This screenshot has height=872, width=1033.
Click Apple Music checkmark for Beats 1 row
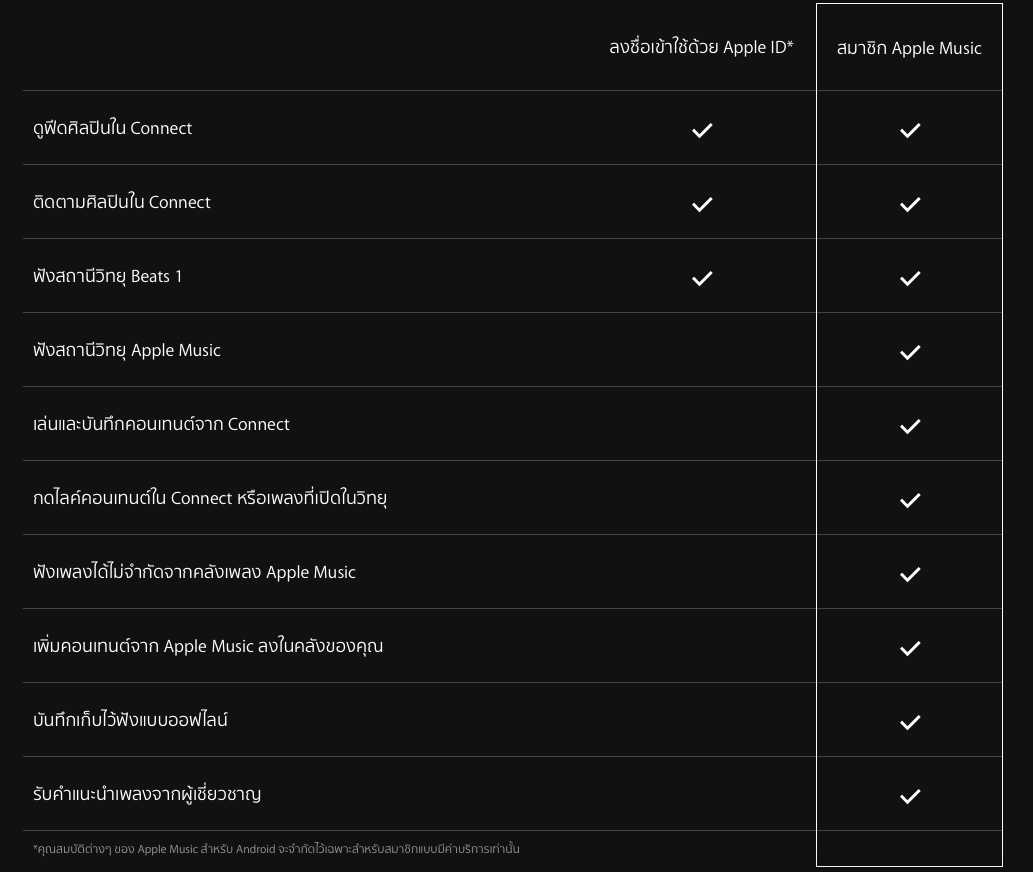point(910,278)
